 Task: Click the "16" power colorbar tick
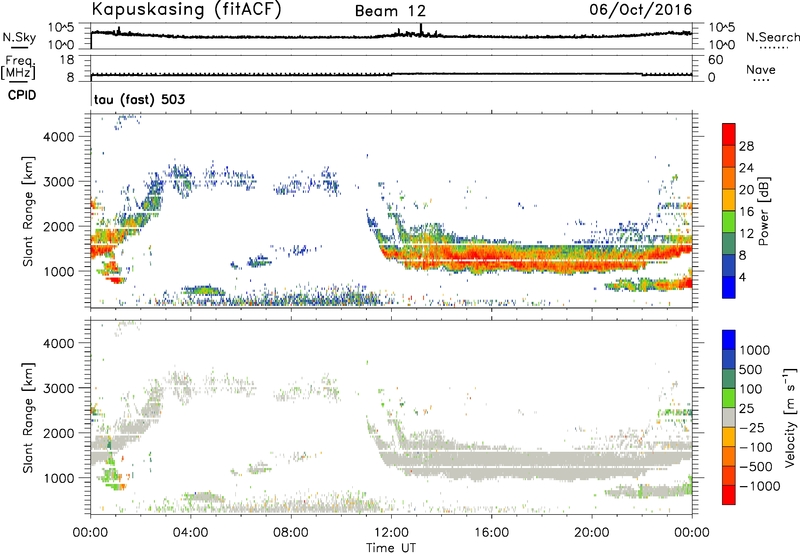[746, 212]
